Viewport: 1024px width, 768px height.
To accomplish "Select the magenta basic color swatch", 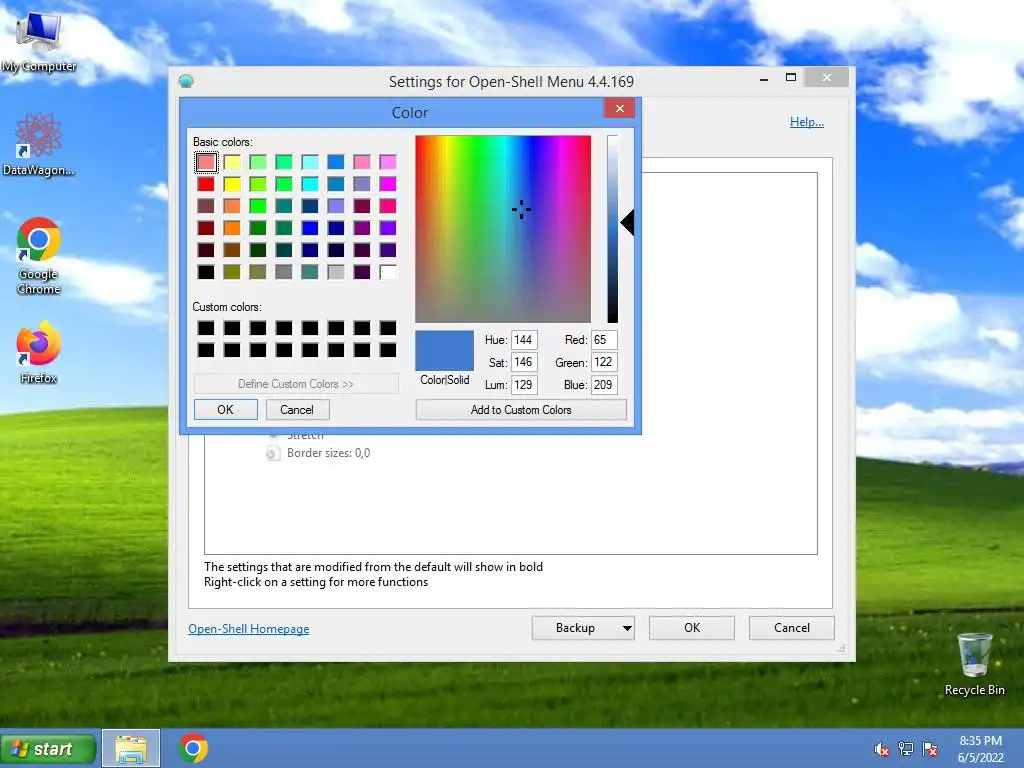I will coord(388,184).
